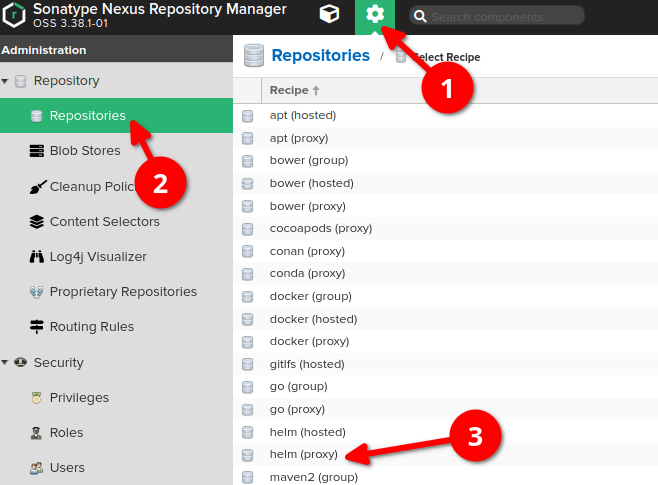This screenshot has width=658, height=485.
Task: Collapse the Security tree section
Action: point(5,362)
